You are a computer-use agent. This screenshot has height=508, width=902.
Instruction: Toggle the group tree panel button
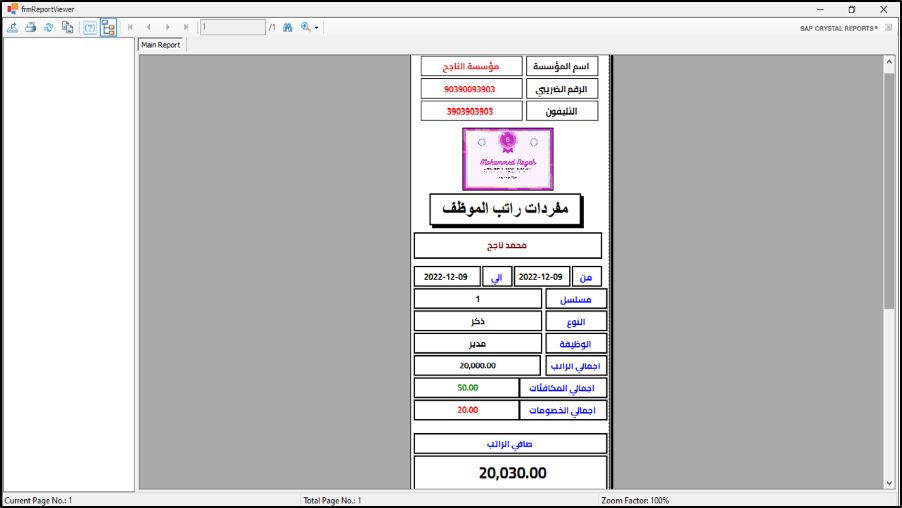click(x=108, y=27)
